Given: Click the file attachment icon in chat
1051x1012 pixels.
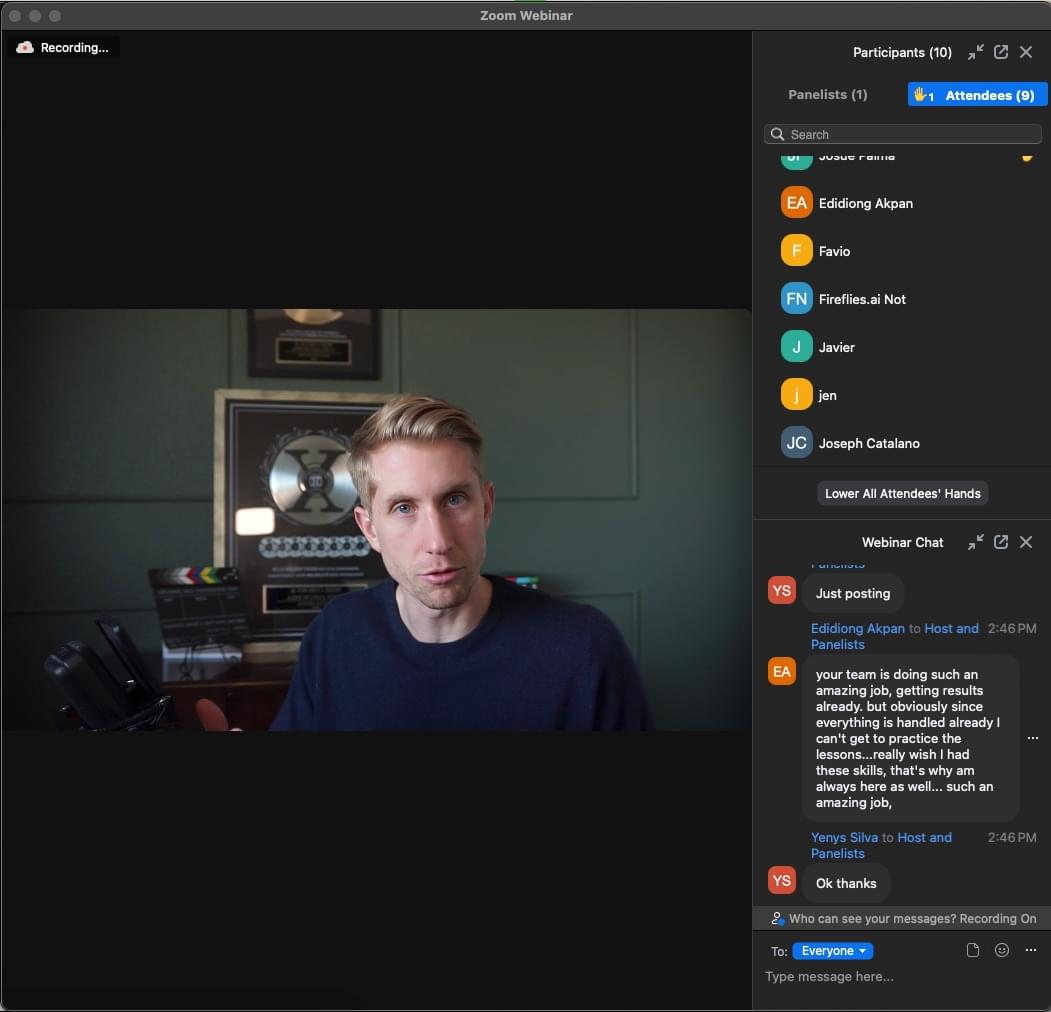Looking at the screenshot, I should pos(972,951).
